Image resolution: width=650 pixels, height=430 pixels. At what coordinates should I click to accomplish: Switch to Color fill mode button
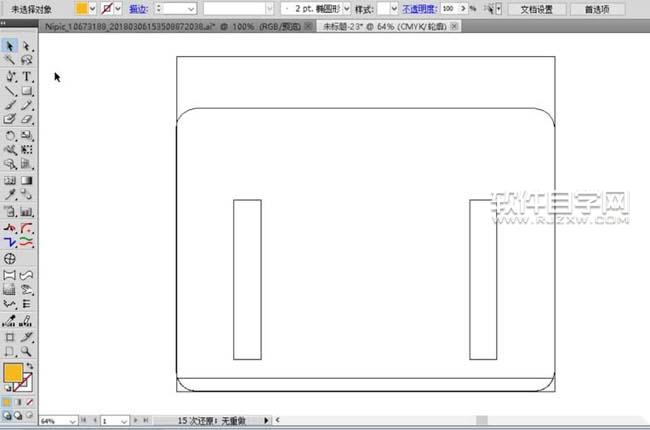7,402
